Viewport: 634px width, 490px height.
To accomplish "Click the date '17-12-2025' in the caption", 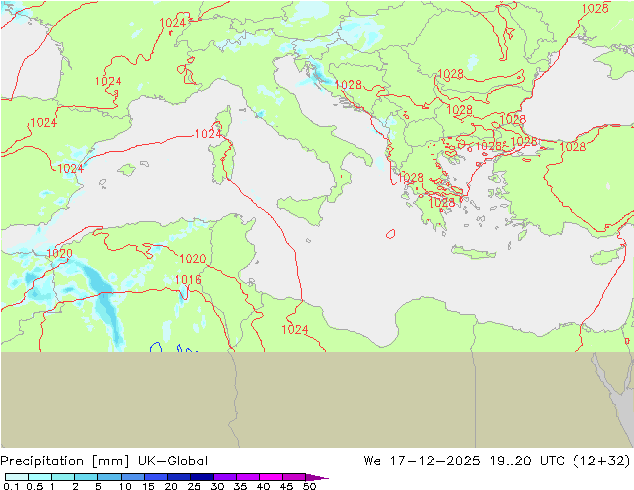I will [x=435, y=461].
